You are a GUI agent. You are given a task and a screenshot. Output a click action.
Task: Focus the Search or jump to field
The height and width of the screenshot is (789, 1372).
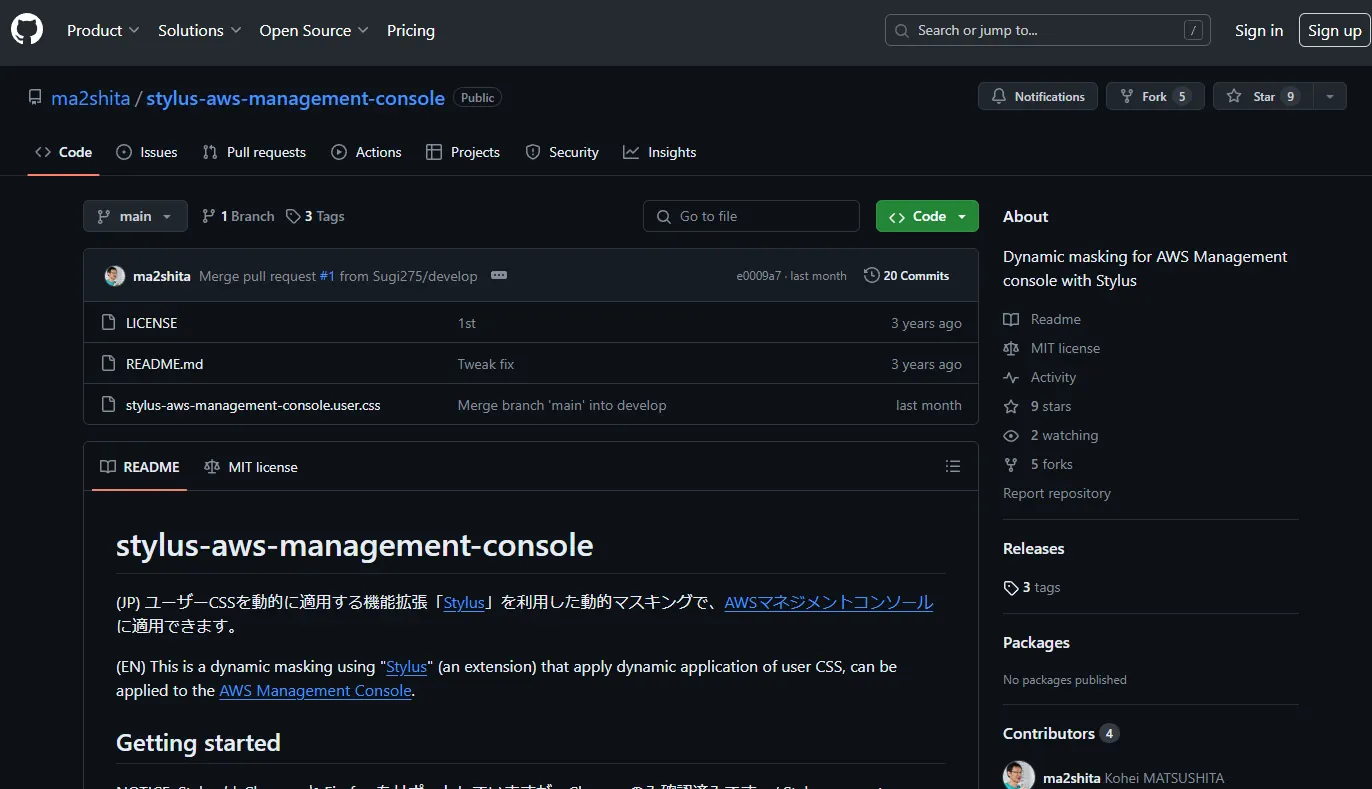[1048, 30]
